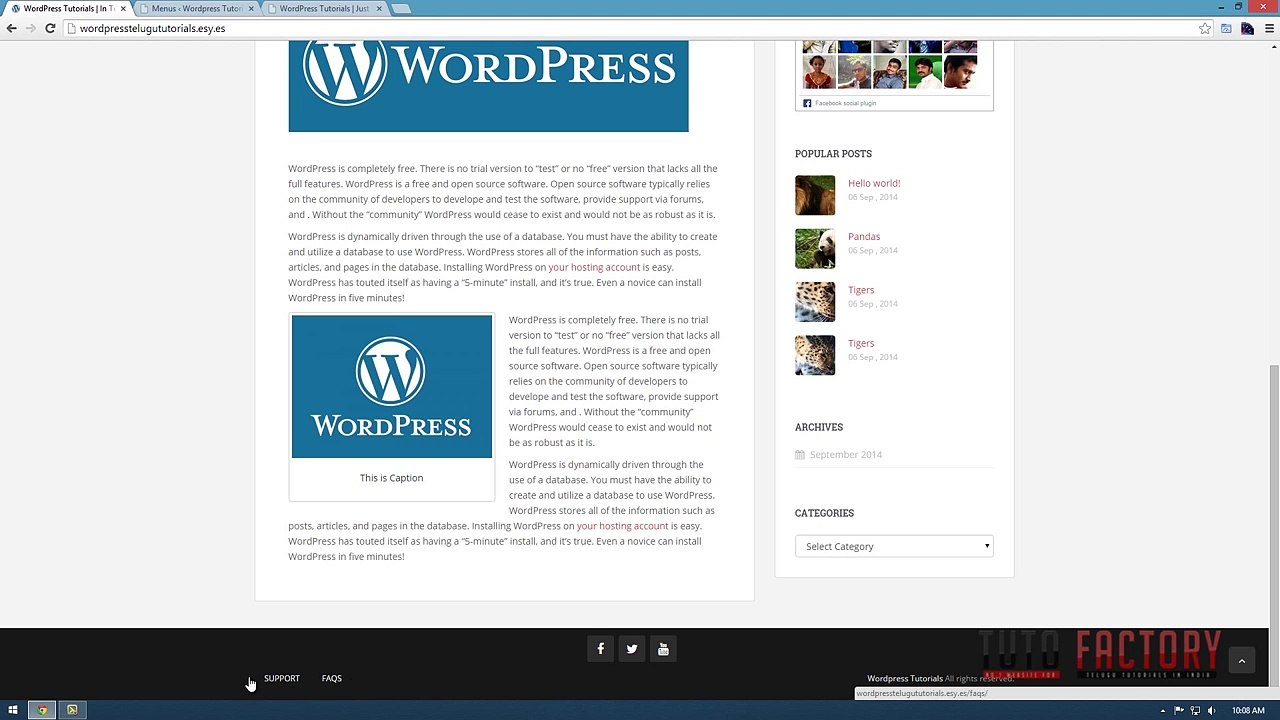
Task: Click the last Tigers leopard thumbnail
Action: point(815,355)
